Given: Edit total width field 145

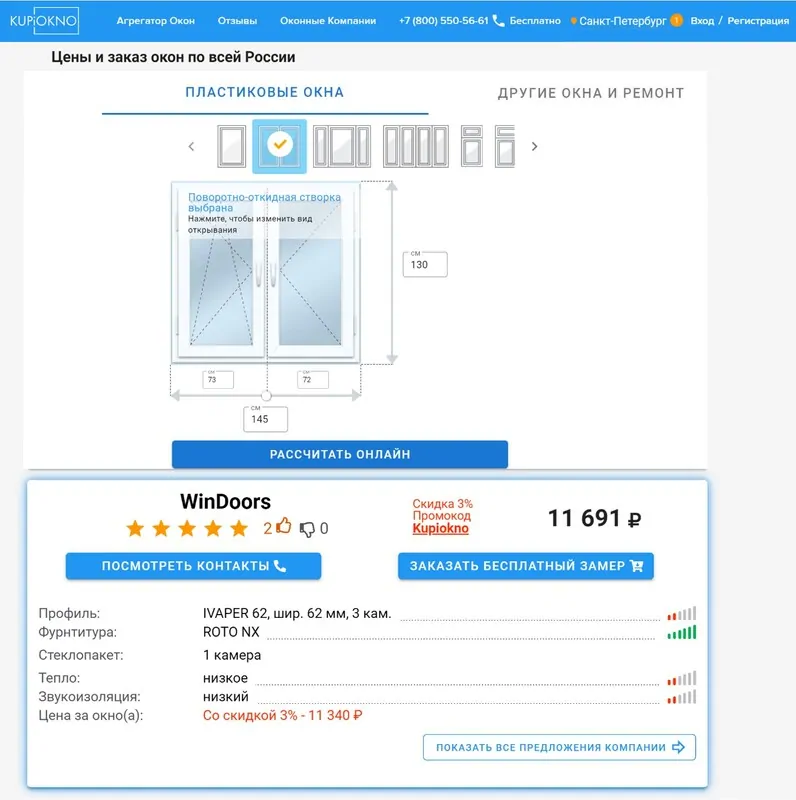Looking at the screenshot, I should pyautogui.click(x=265, y=419).
